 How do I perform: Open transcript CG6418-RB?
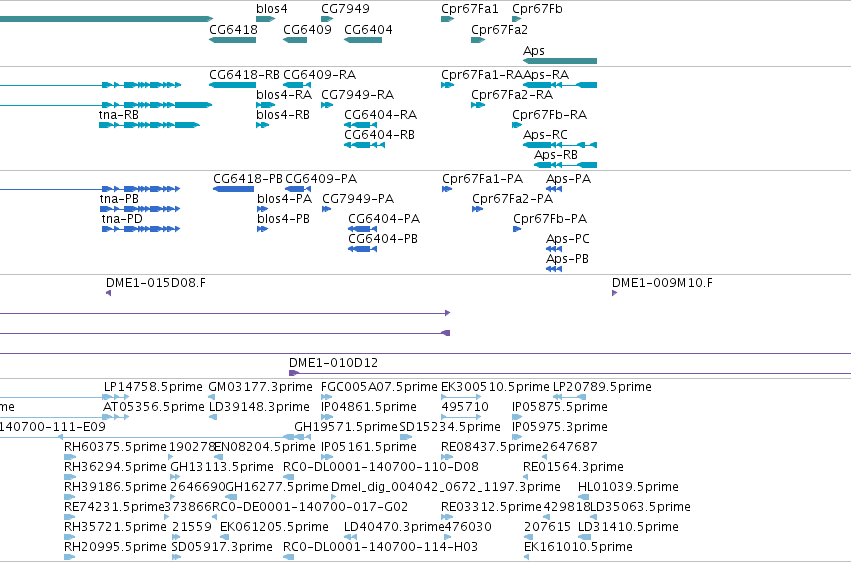(245, 74)
